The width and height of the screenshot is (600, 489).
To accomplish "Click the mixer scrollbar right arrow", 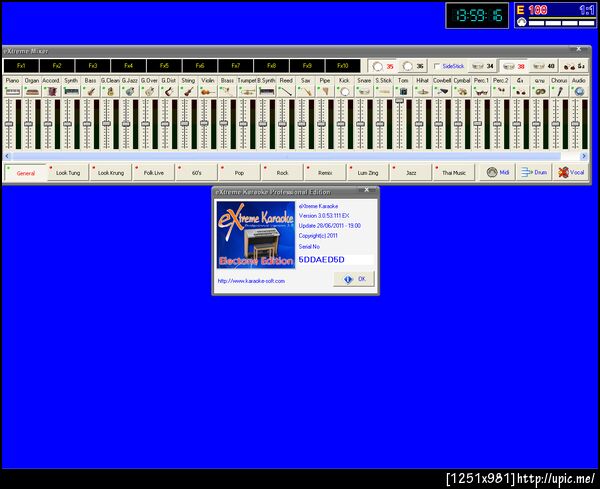I will coord(584,156).
